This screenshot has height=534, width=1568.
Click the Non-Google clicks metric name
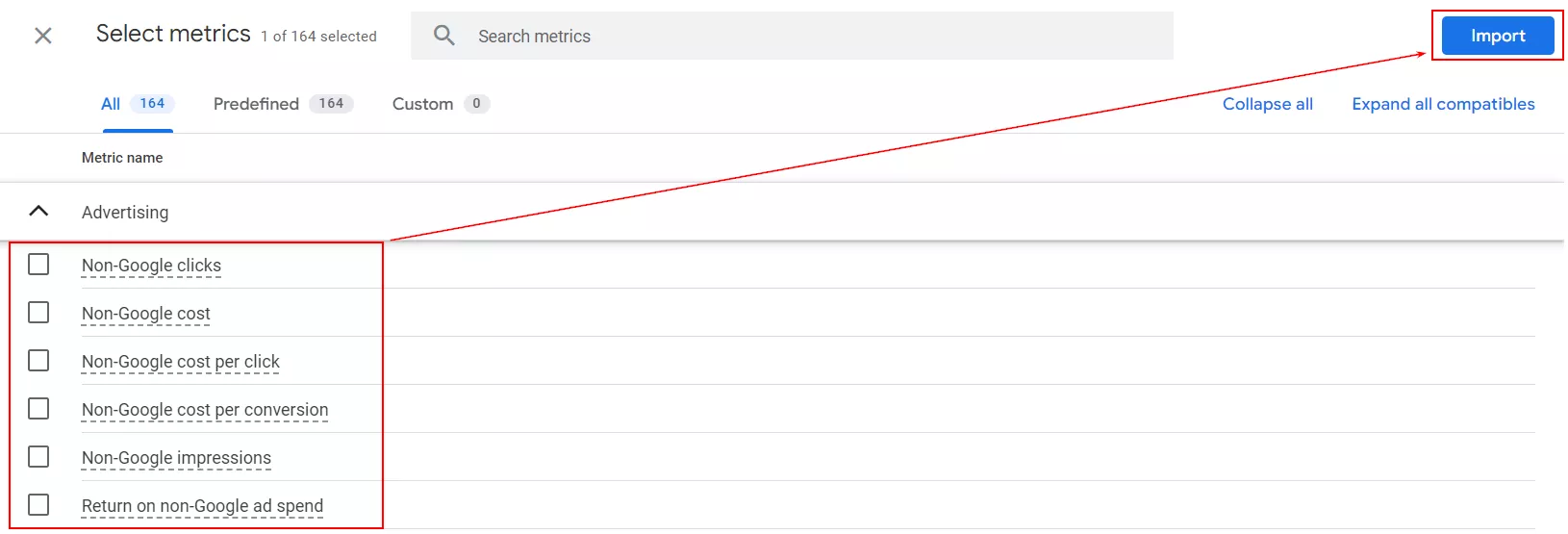tap(151, 266)
